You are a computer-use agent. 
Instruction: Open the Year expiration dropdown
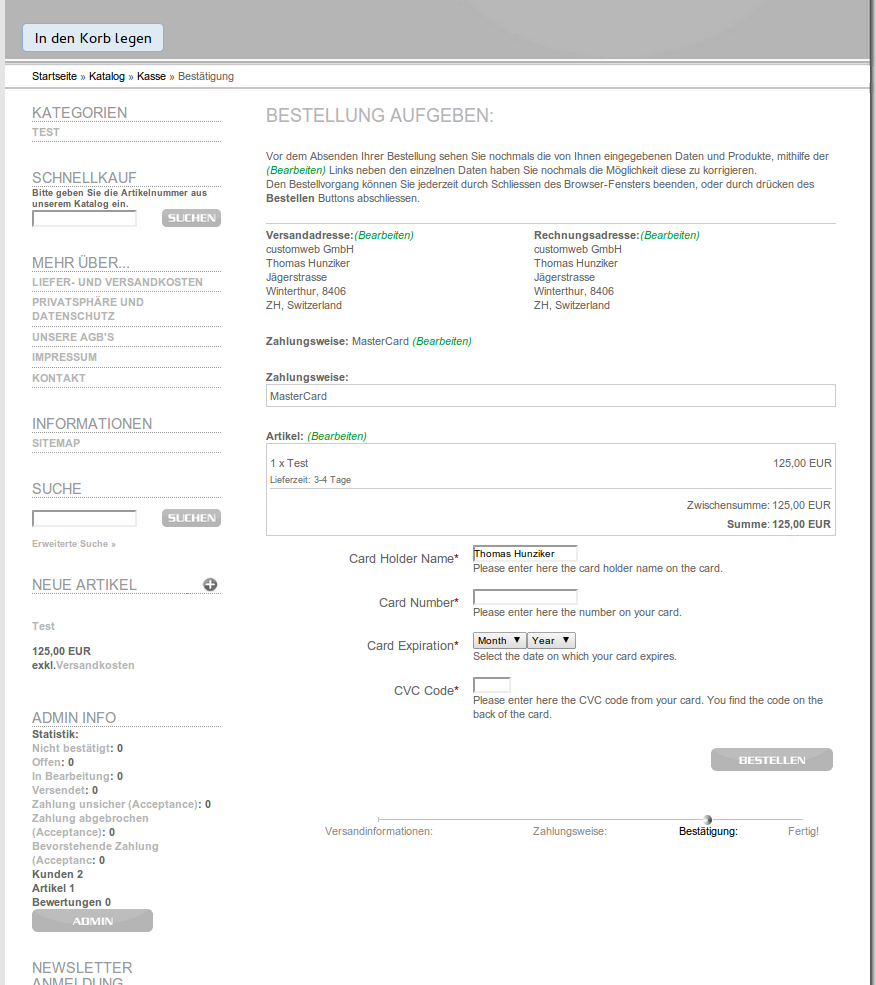pyautogui.click(x=550, y=640)
